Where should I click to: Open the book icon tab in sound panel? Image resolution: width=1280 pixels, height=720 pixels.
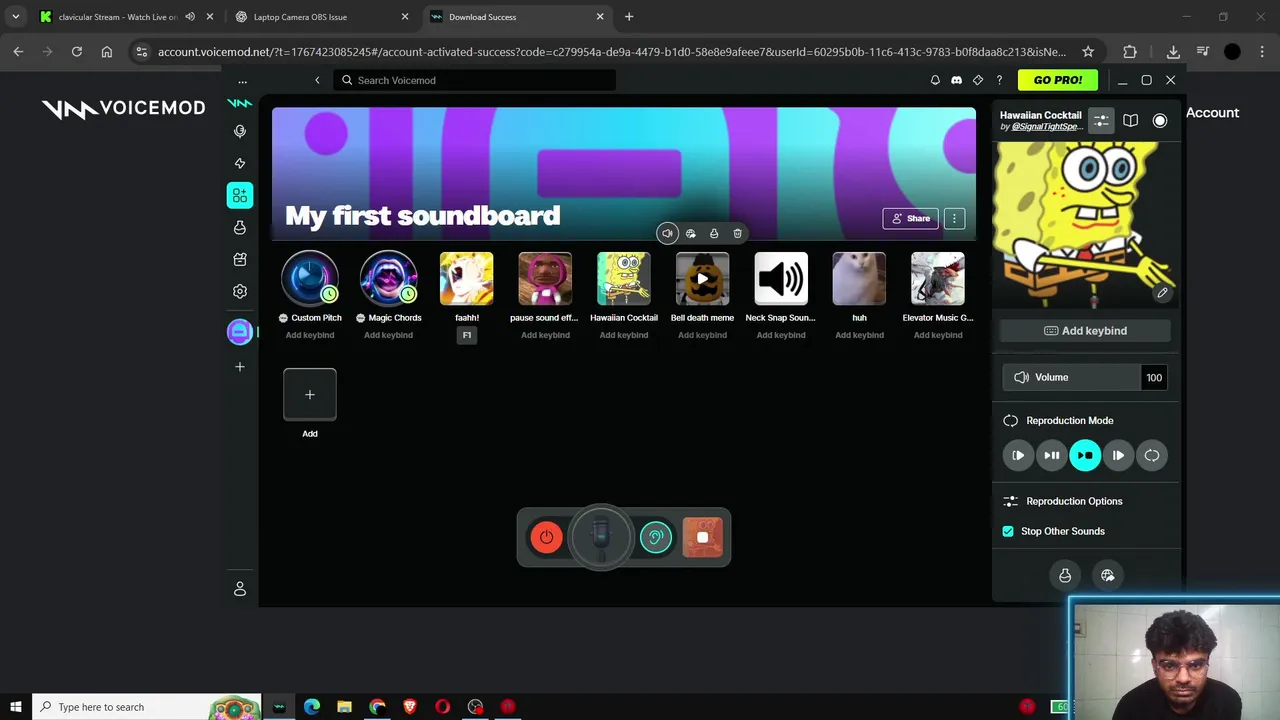(x=1130, y=120)
